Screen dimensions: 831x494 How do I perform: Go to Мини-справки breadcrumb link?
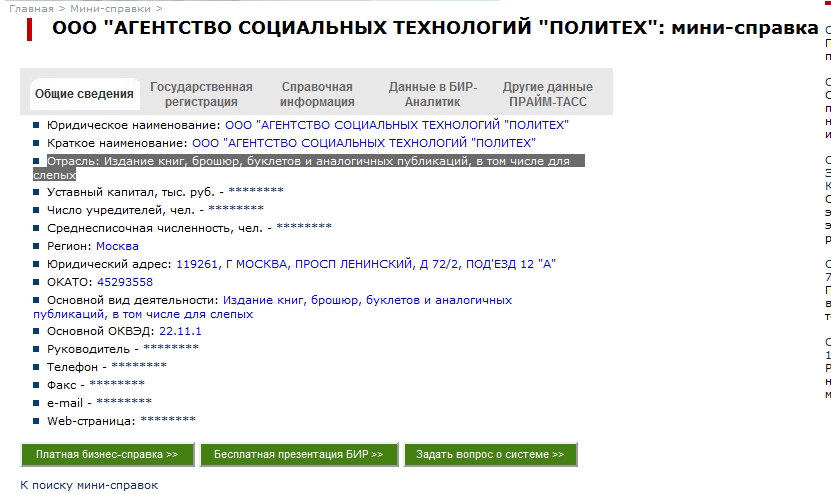point(110,9)
